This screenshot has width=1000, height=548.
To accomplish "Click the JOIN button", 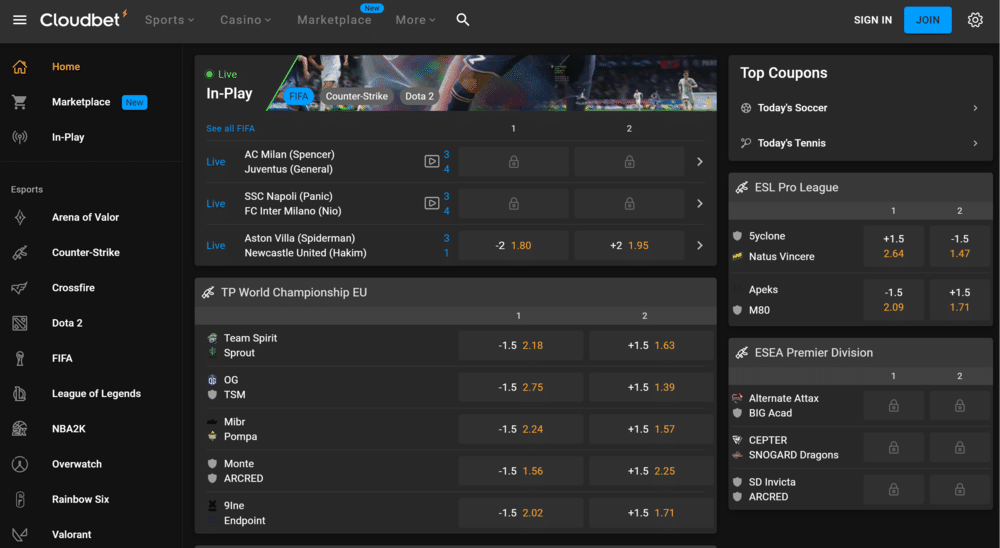I will [927, 20].
